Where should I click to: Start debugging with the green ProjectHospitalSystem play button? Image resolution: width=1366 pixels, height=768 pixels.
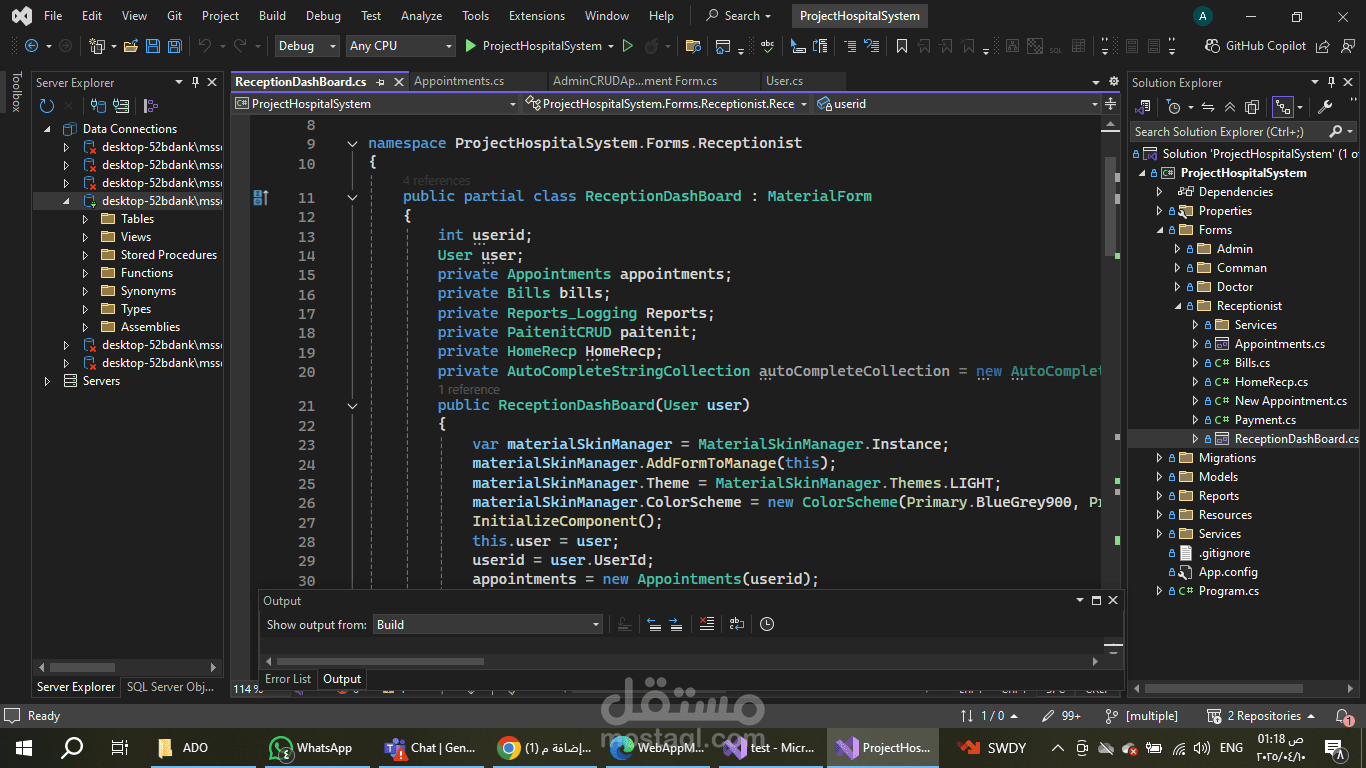533,46
